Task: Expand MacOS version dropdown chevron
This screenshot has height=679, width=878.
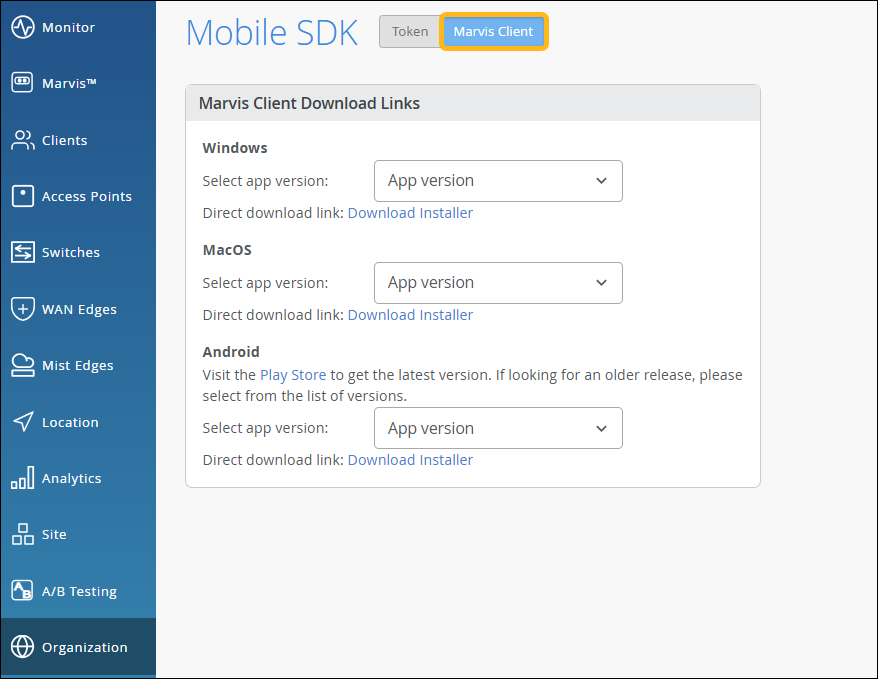Action: [x=601, y=283]
